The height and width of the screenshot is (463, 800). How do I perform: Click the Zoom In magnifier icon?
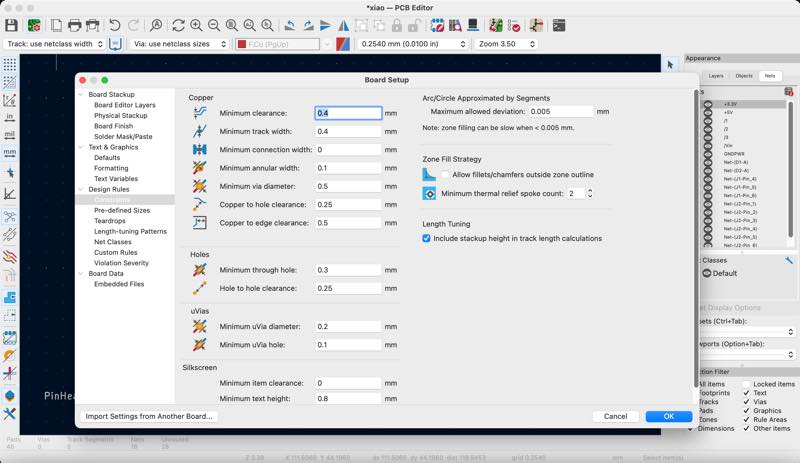point(196,25)
